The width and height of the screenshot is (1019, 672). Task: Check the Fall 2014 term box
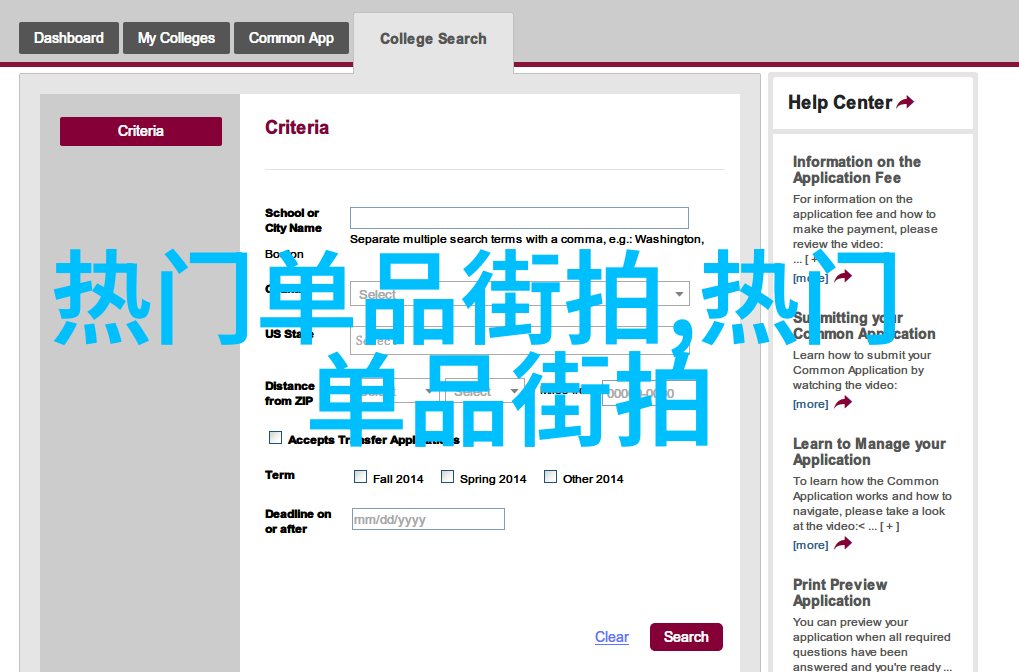click(361, 477)
